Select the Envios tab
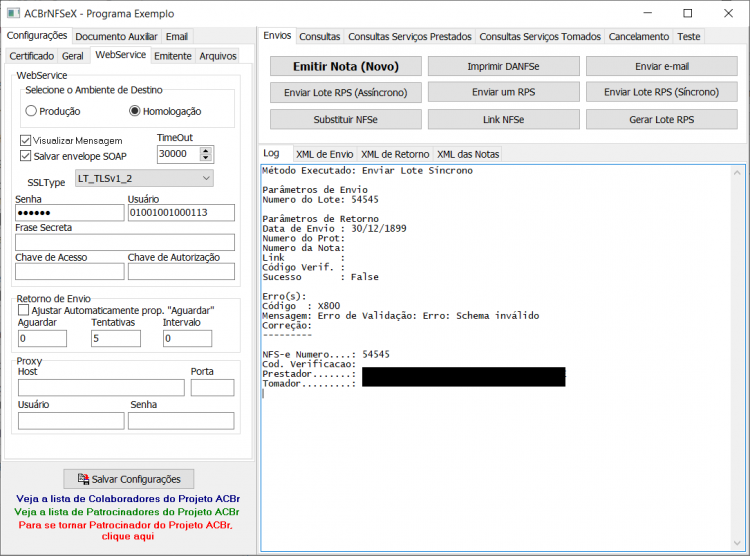Image resolution: width=750 pixels, height=556 pixels. pos(277,36)
